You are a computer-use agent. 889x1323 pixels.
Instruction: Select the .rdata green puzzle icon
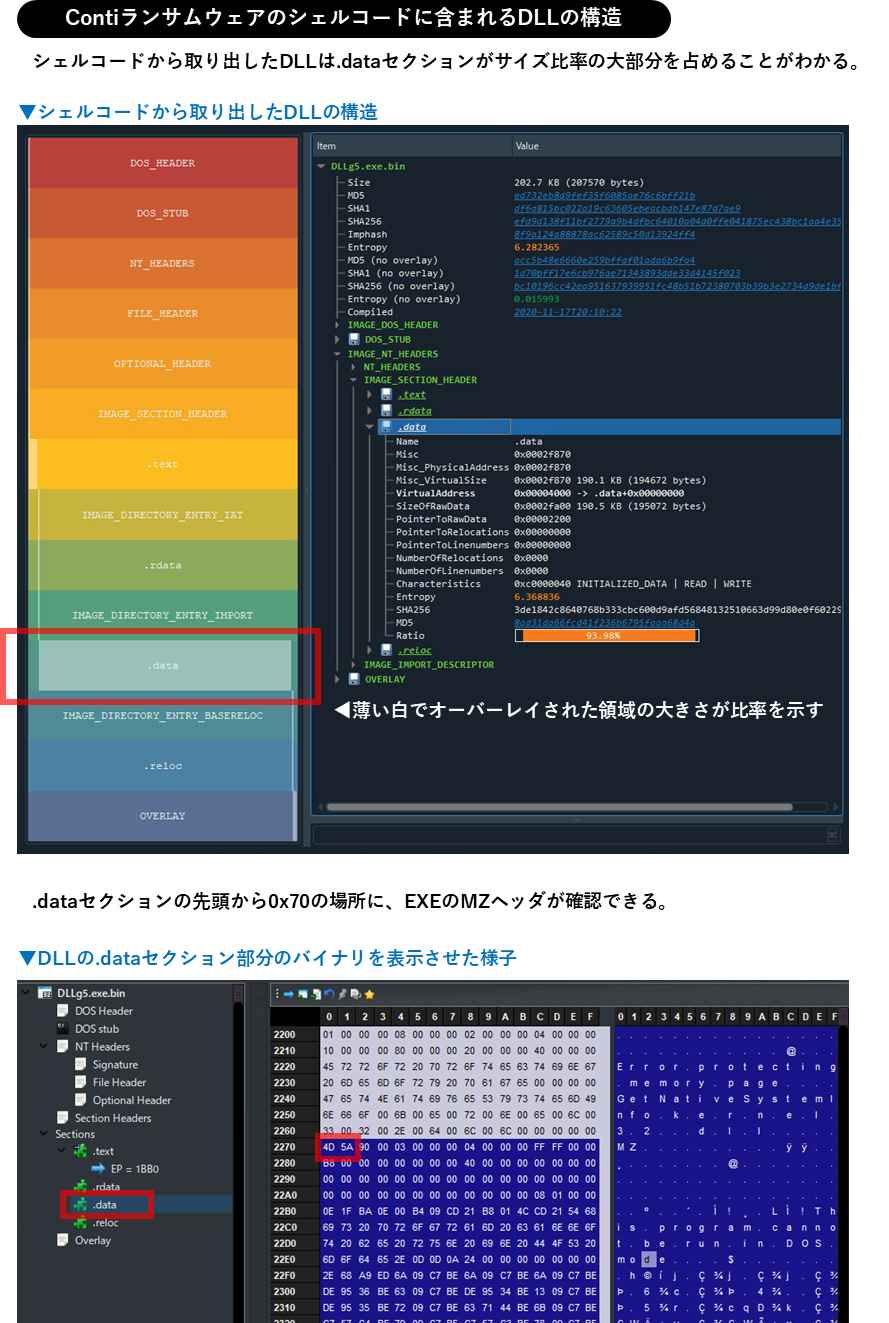(x=80, y=1186)
